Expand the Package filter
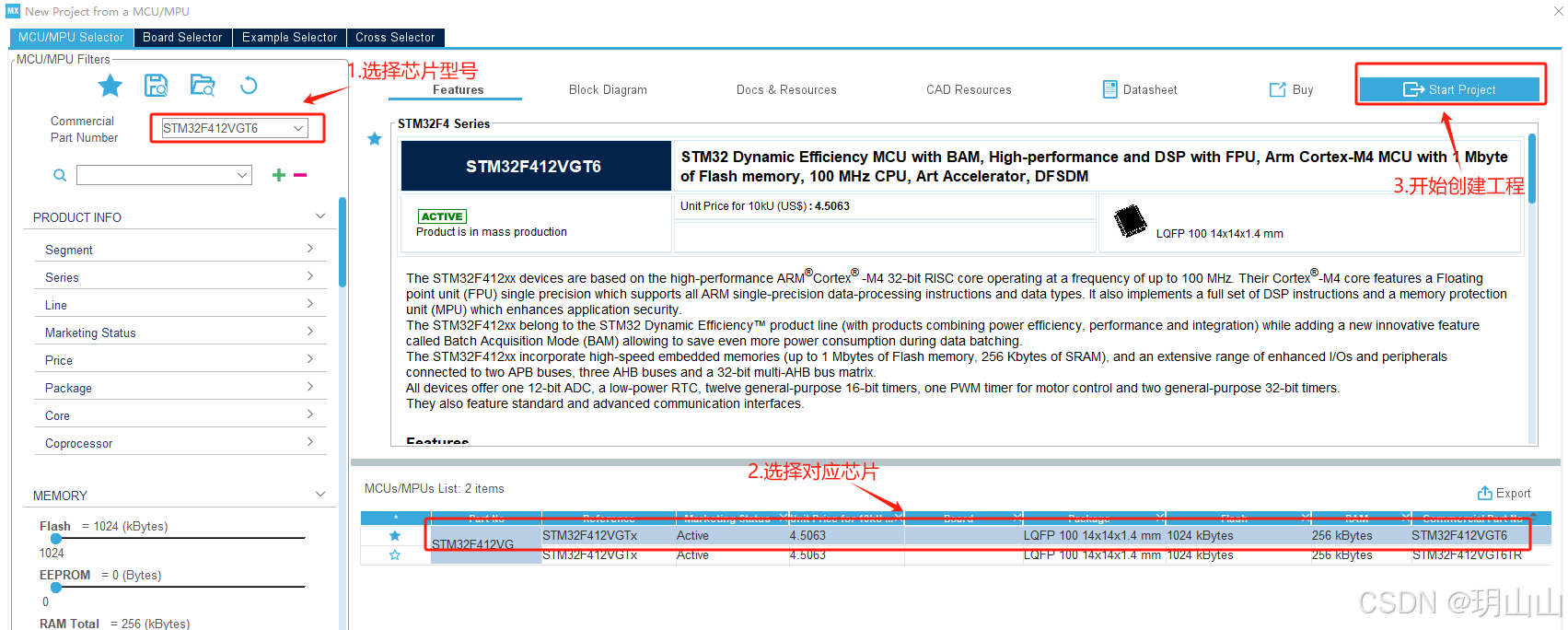 coord(180,388)
